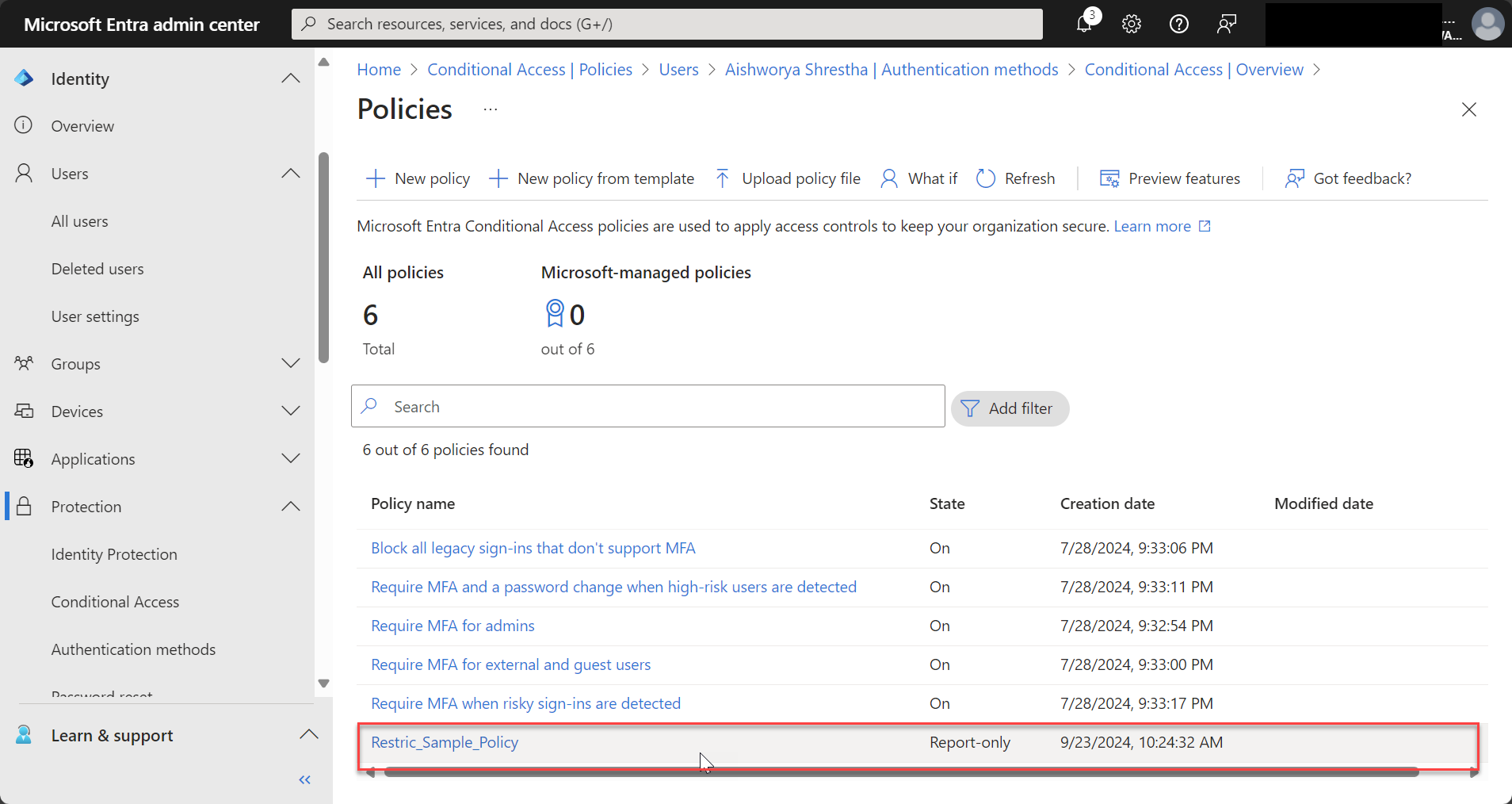Click the Refresh circular arrow icon

point(986,178)
